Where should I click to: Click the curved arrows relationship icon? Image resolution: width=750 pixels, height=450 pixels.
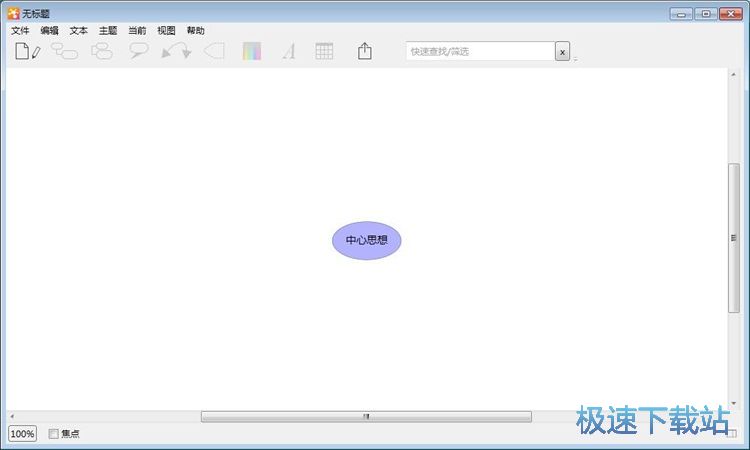click(176, 51)
